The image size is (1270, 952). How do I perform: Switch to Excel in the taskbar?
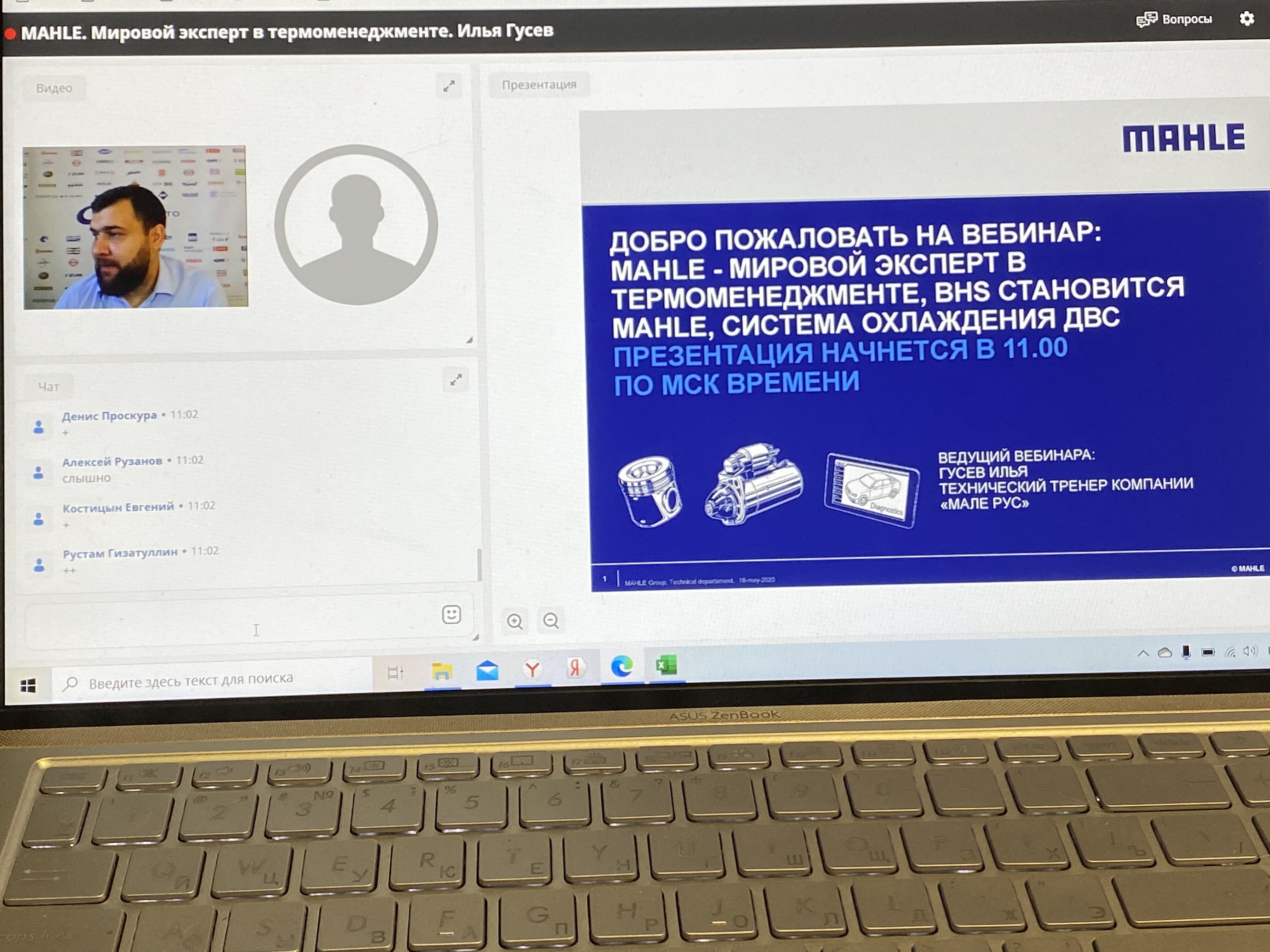pos(666,666)
